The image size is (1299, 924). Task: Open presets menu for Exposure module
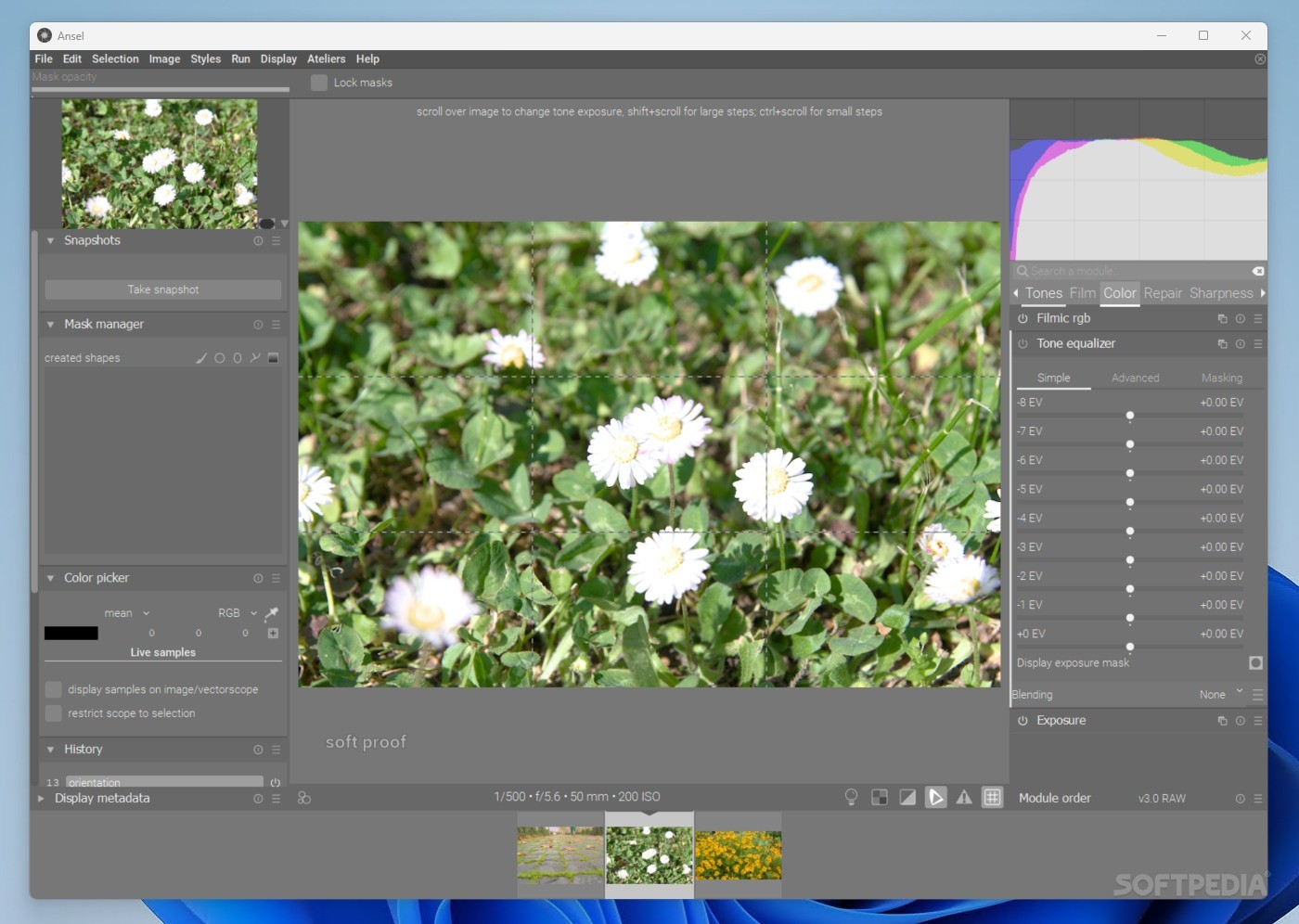point(1258,721)
